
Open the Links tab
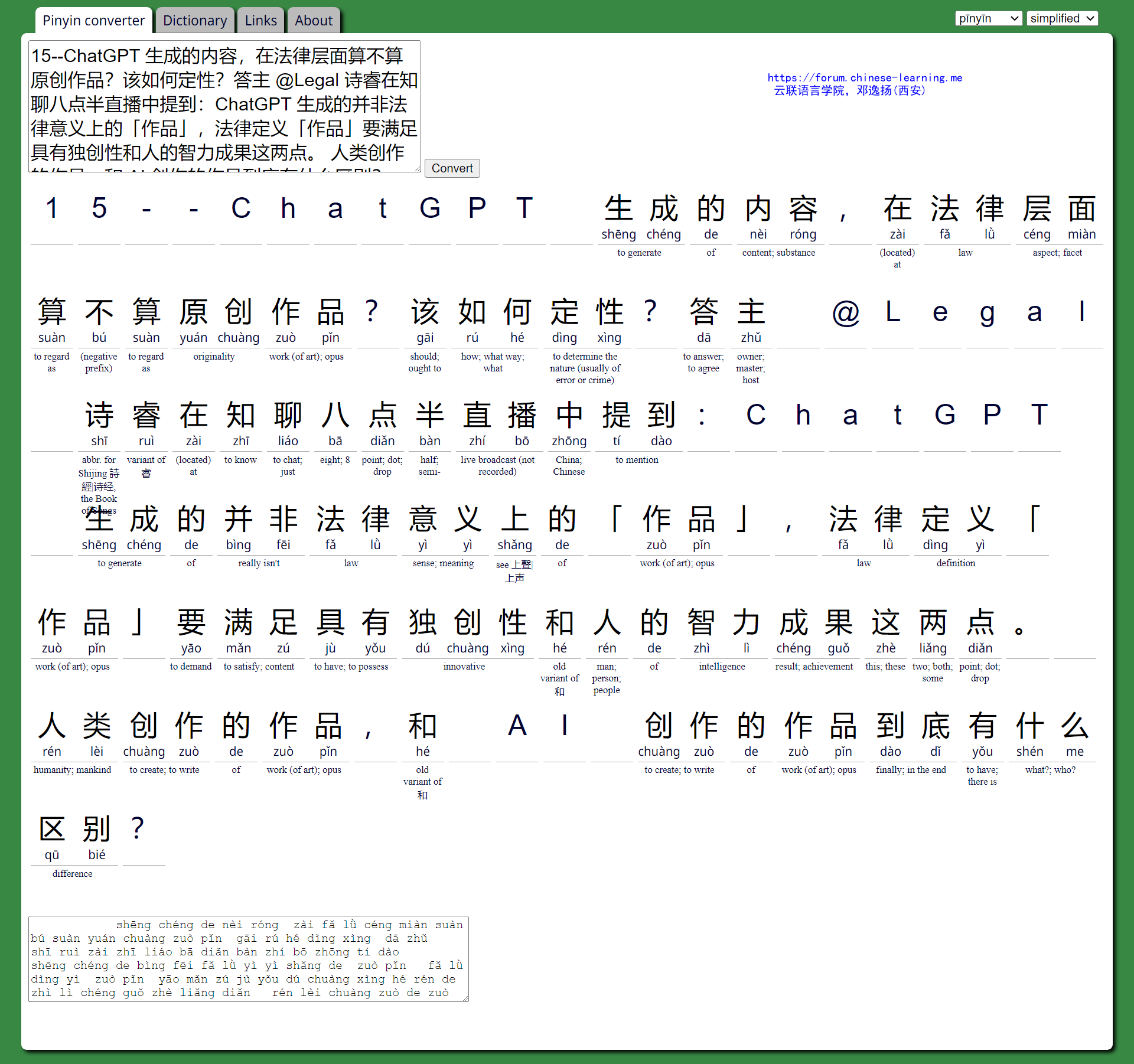[260, 21]
